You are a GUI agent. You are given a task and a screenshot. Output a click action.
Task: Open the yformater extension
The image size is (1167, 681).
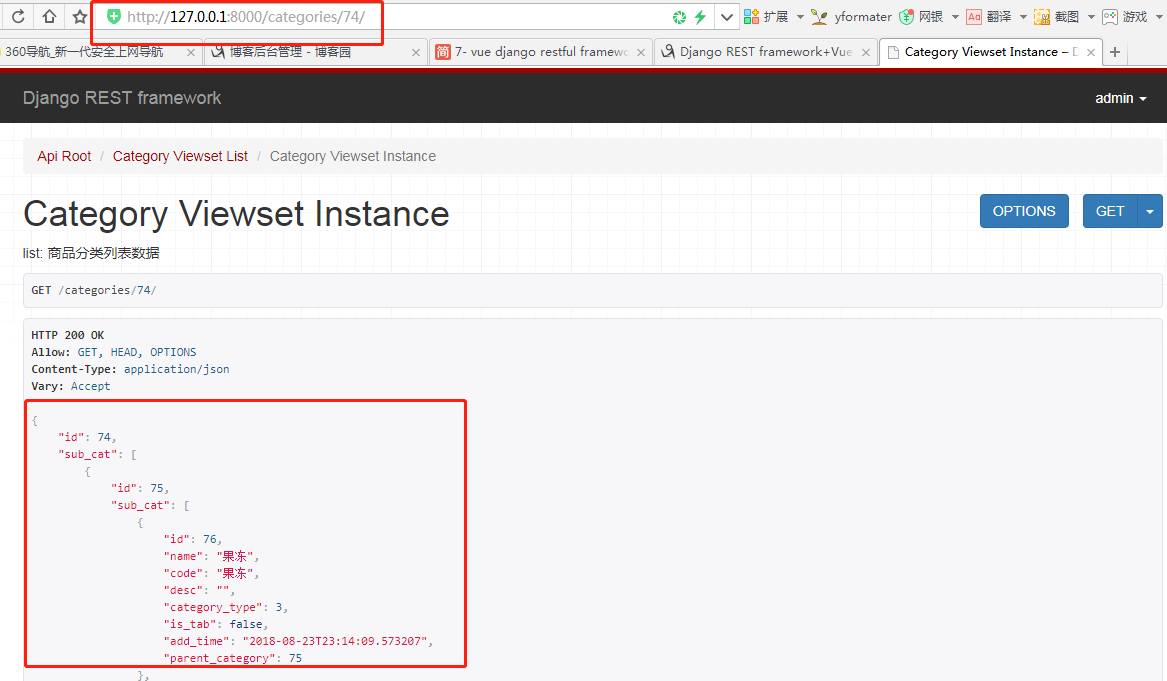[851, 16]
